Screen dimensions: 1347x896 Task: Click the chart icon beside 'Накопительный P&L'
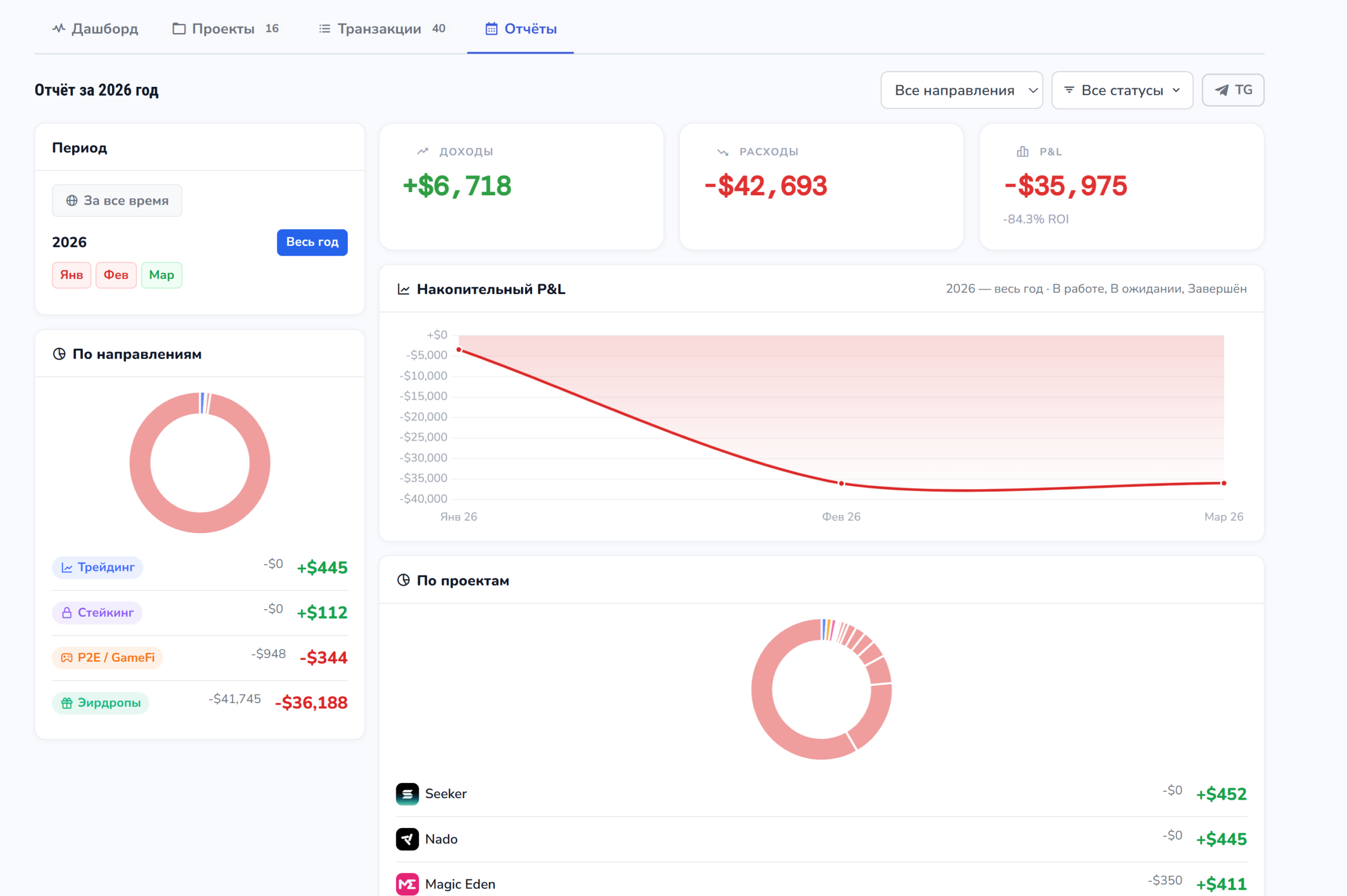pos(404,289)
